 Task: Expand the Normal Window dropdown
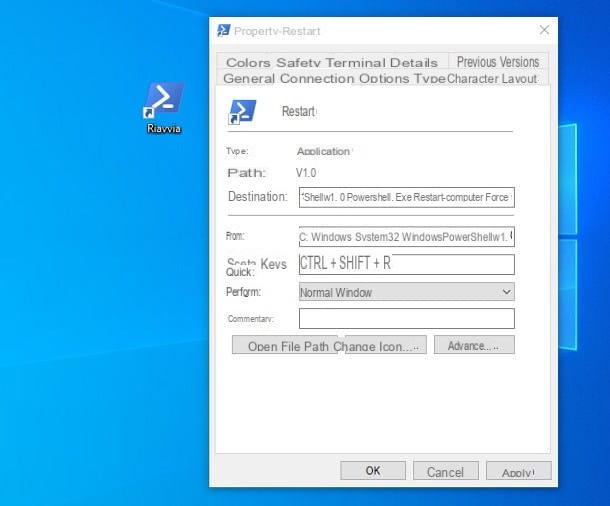click(x=407, y=292)
